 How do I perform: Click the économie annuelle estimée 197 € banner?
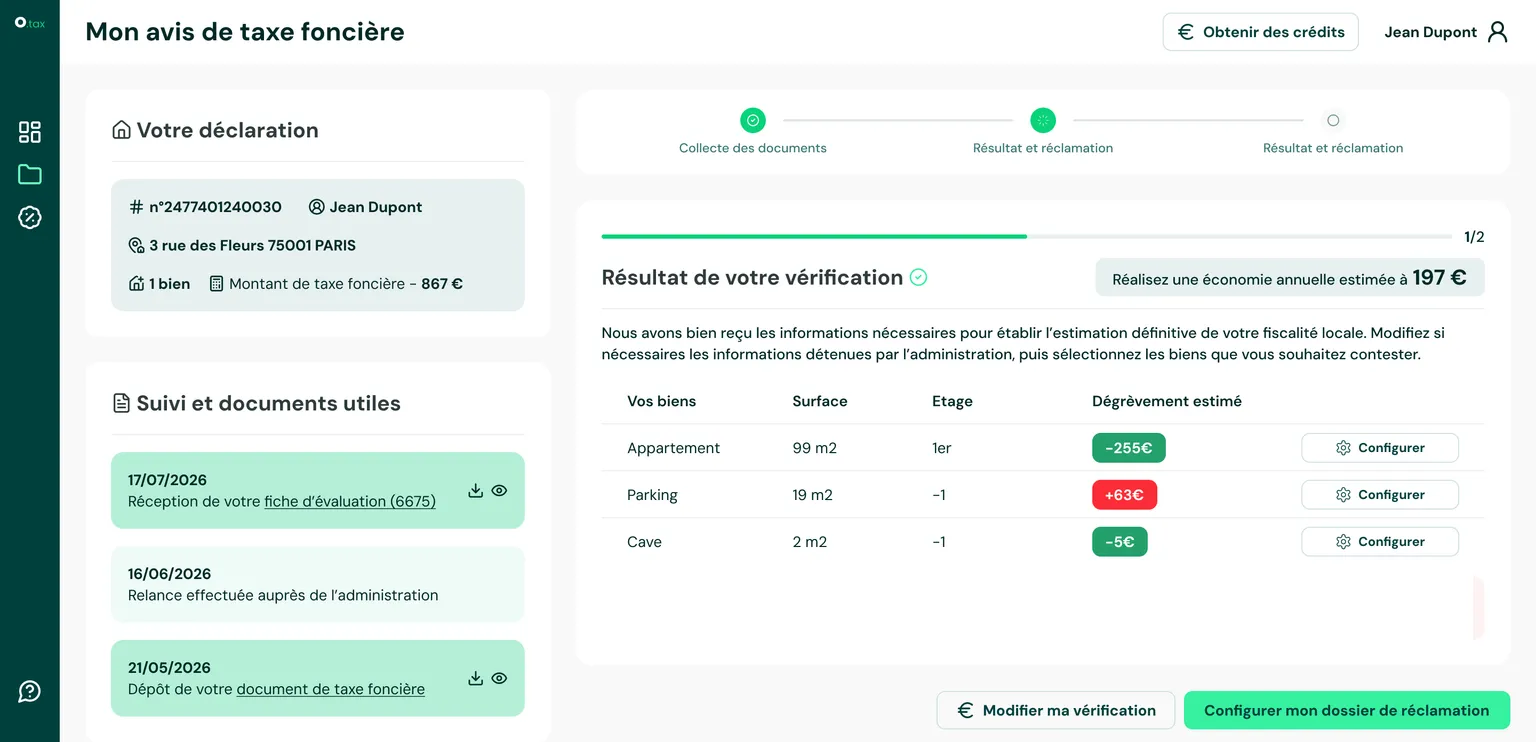[1290, 278]
